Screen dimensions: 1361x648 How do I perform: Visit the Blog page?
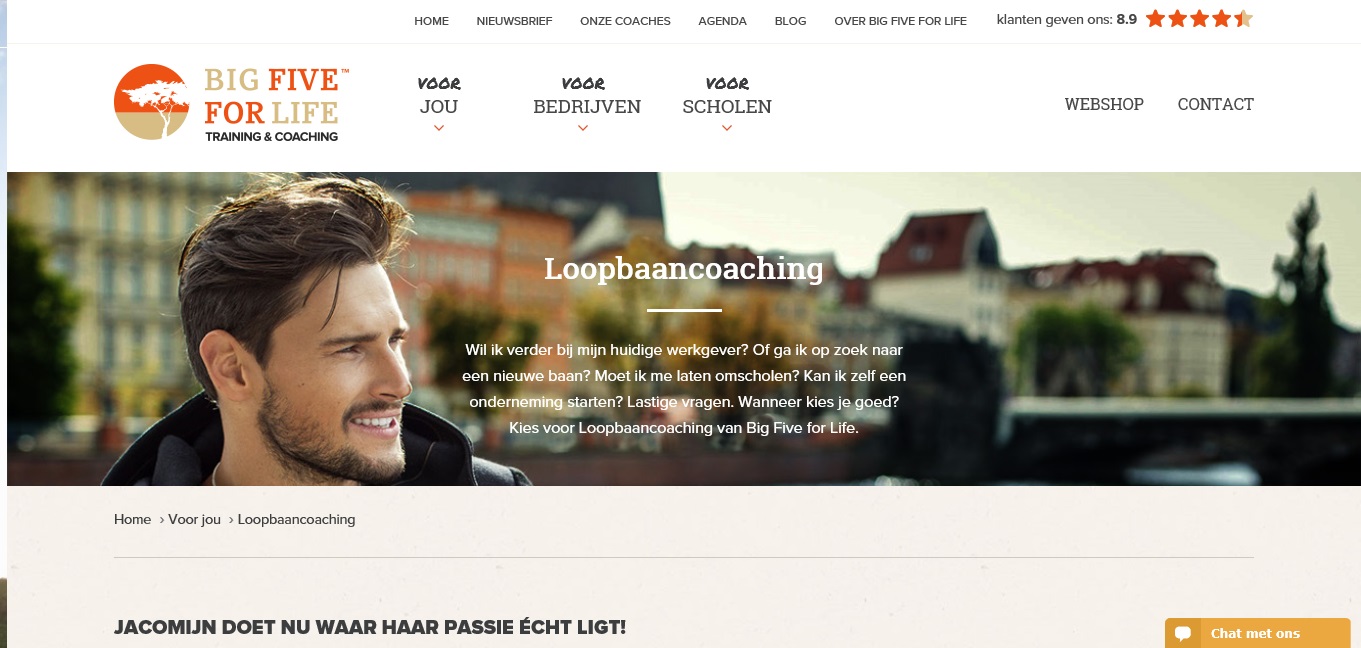click(x=790, y=21)
